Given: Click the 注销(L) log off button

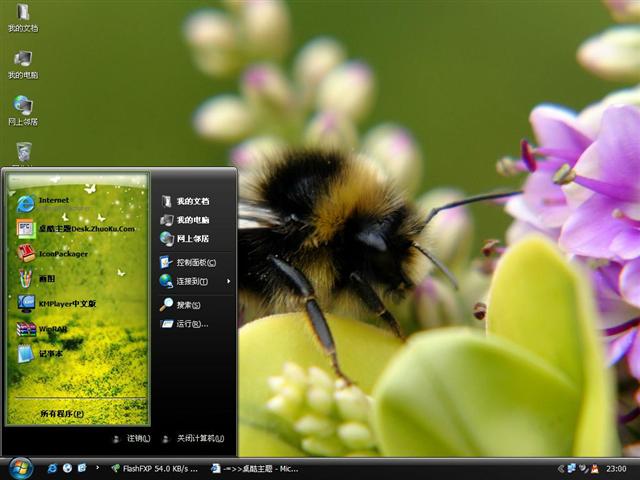Looking at the screenshot, I should (132, 438).
